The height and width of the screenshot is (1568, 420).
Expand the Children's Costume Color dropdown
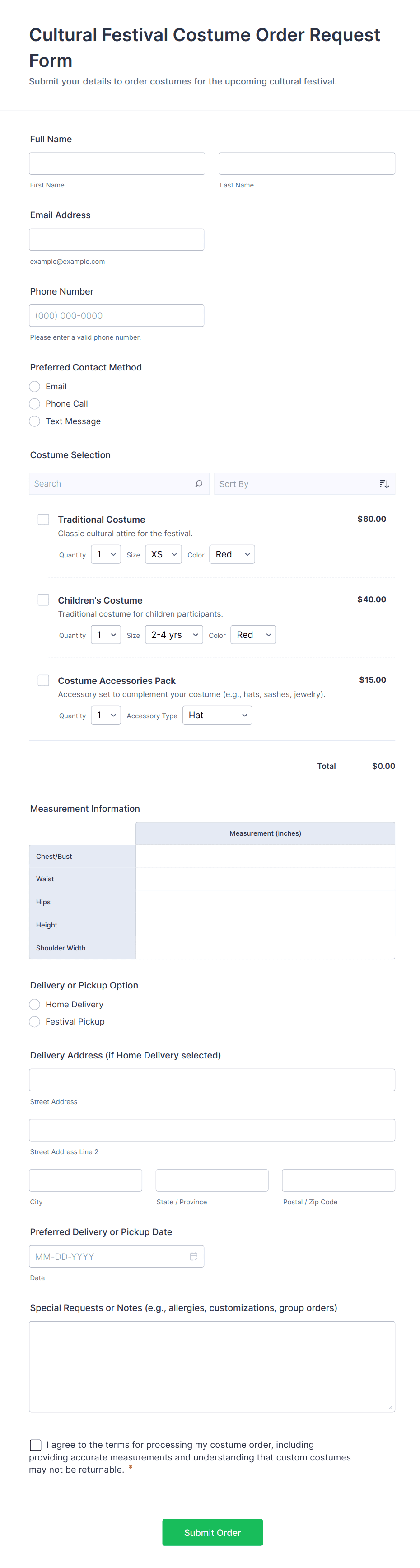click(x=252, y=635)
